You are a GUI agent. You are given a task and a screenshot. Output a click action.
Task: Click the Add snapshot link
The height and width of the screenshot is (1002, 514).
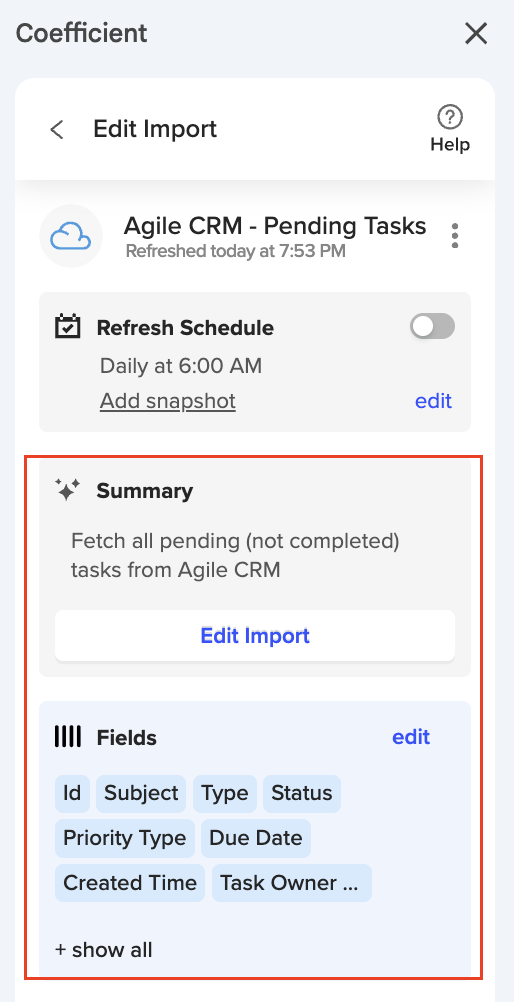pyautogui.click(x=167, y=401)
